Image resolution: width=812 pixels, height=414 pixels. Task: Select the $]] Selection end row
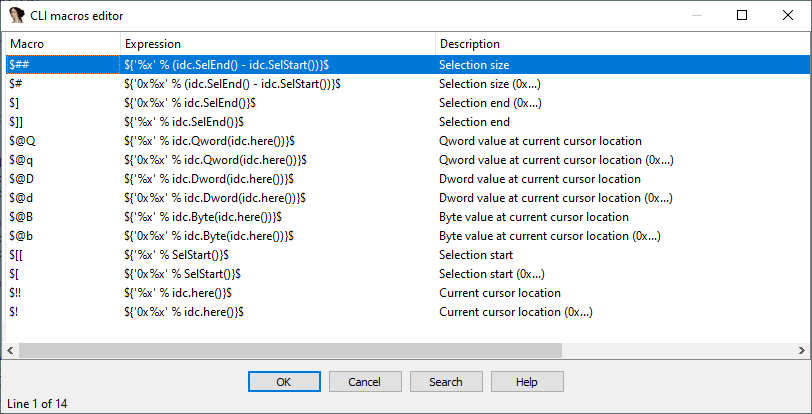point(407,122)
